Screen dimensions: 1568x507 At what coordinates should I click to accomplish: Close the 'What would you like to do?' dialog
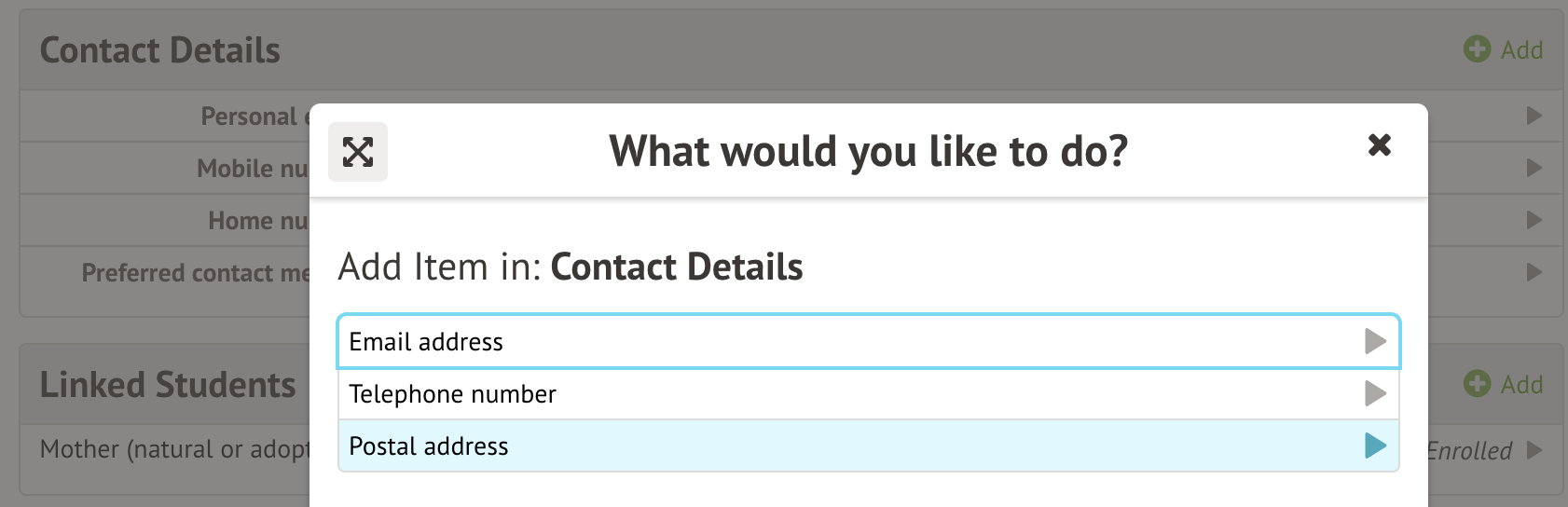1379,145
